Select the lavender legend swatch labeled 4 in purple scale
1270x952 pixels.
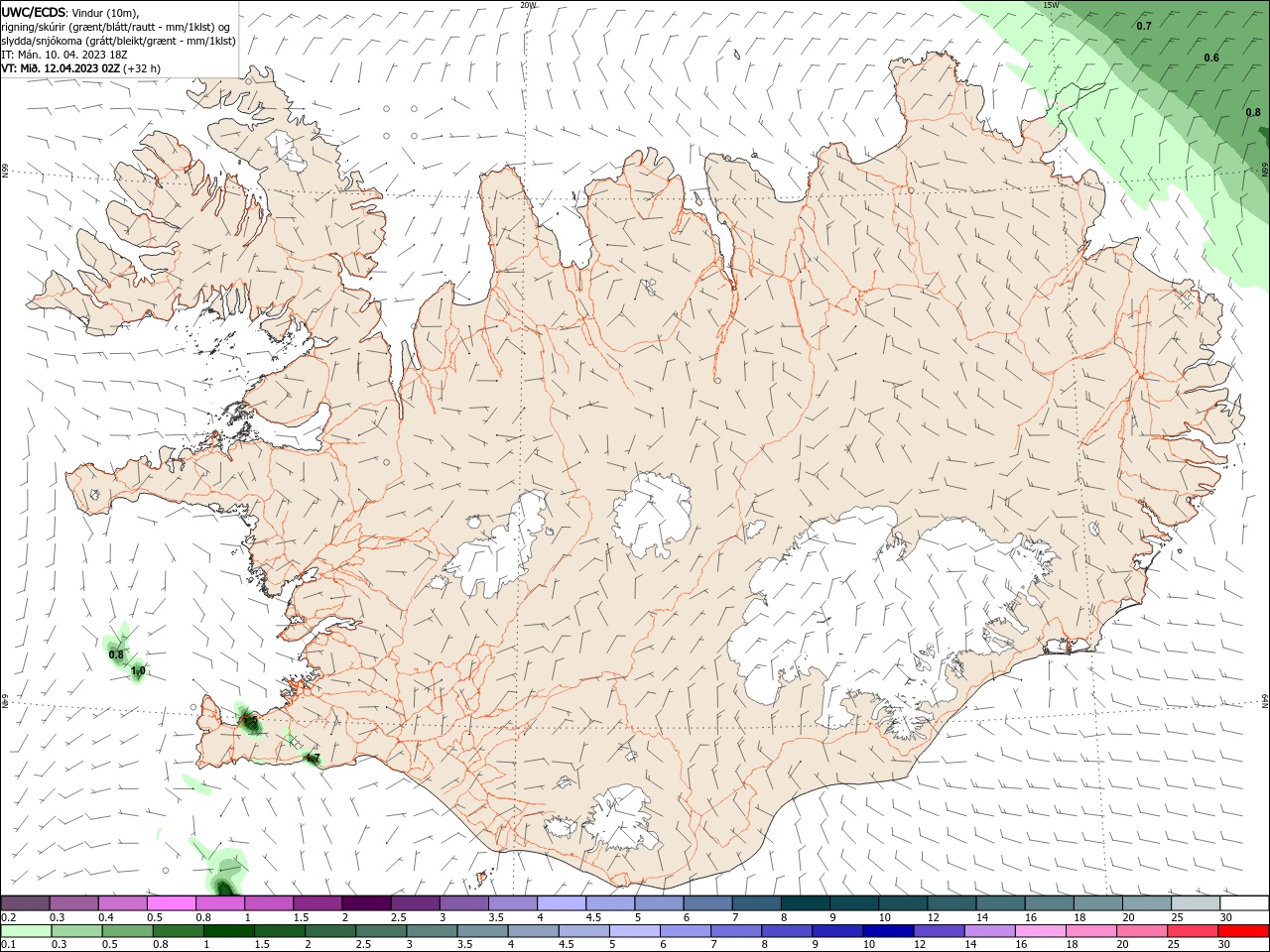[562, 902]
